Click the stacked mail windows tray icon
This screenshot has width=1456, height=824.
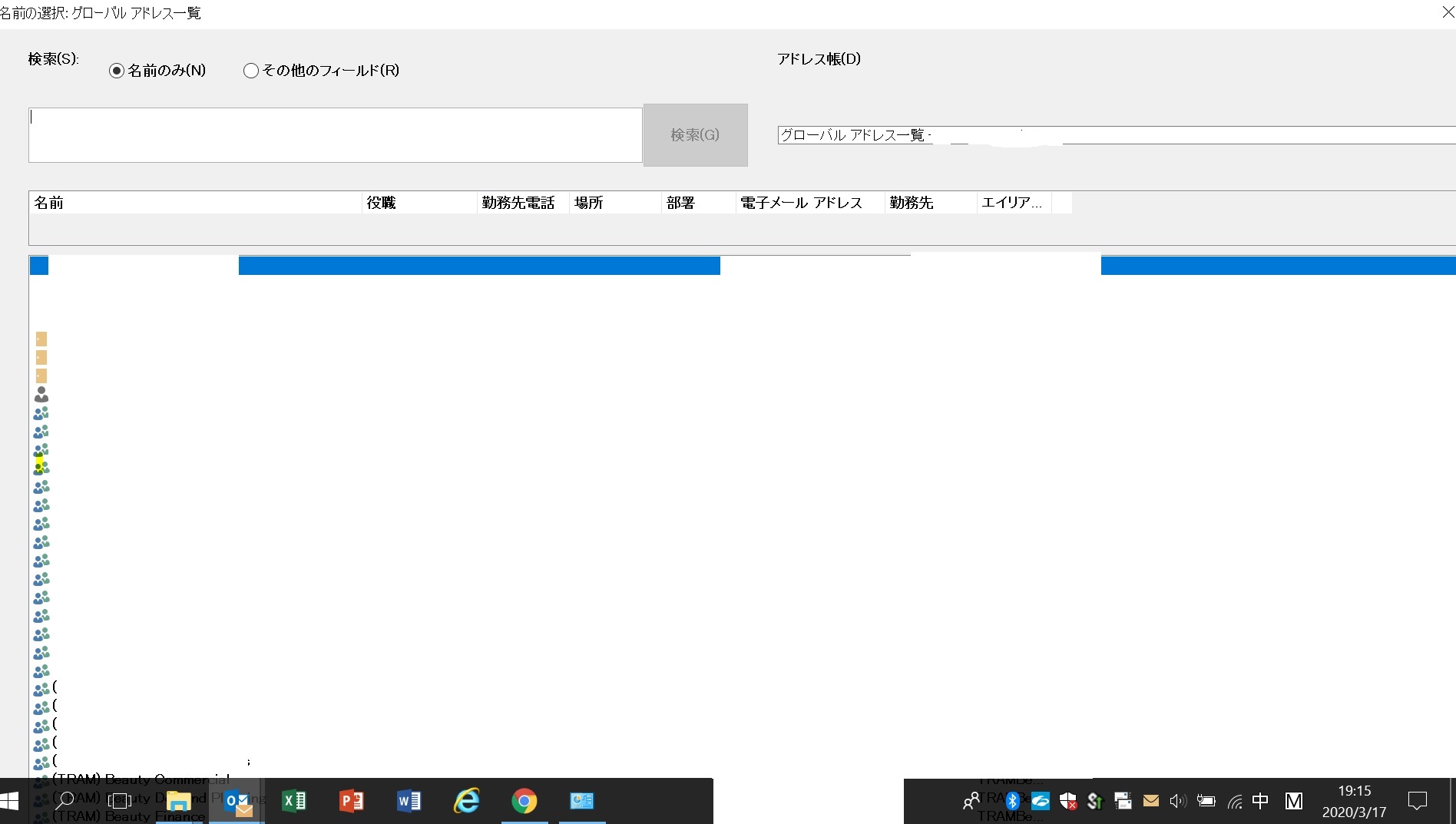click(1123, 801)
